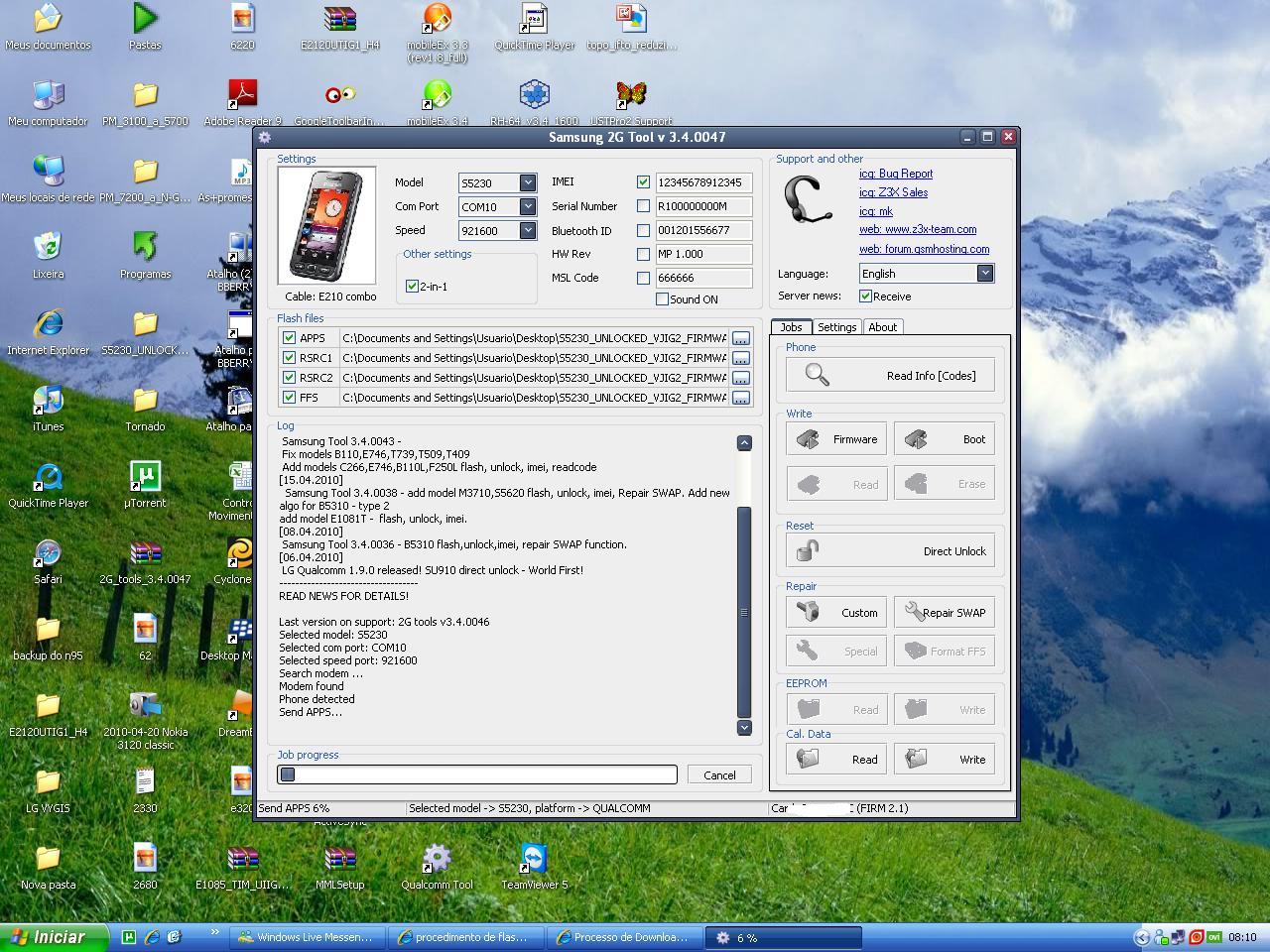Screen dimensions: 1270x952
Task: Browse for the FFS flash file
Action: coord(741,398)
